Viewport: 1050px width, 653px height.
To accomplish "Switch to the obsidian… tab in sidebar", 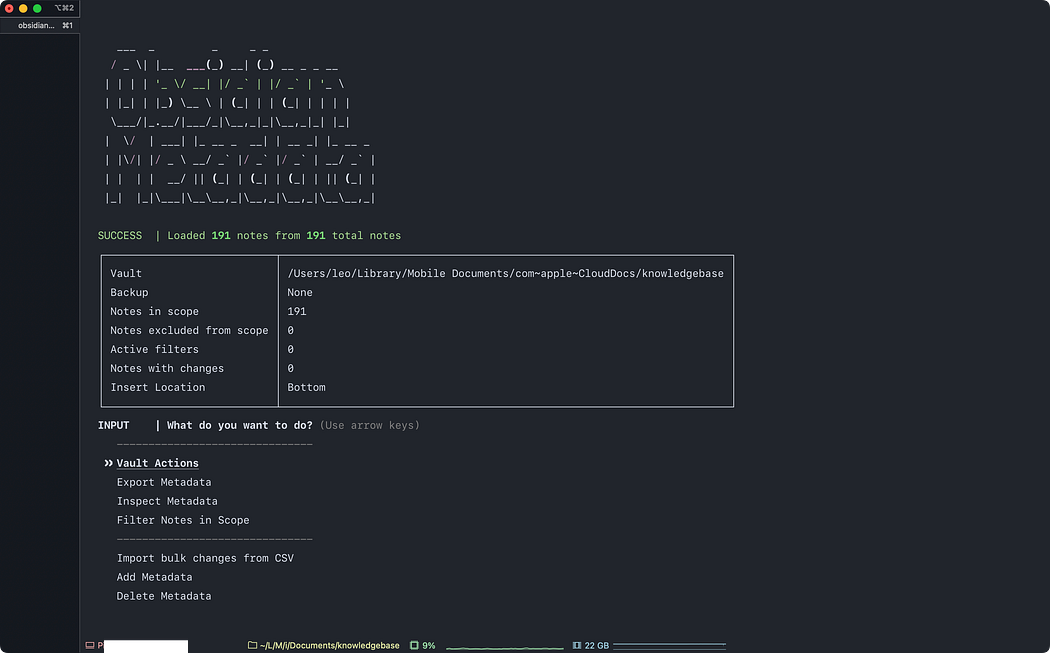I will click(40, 25).
